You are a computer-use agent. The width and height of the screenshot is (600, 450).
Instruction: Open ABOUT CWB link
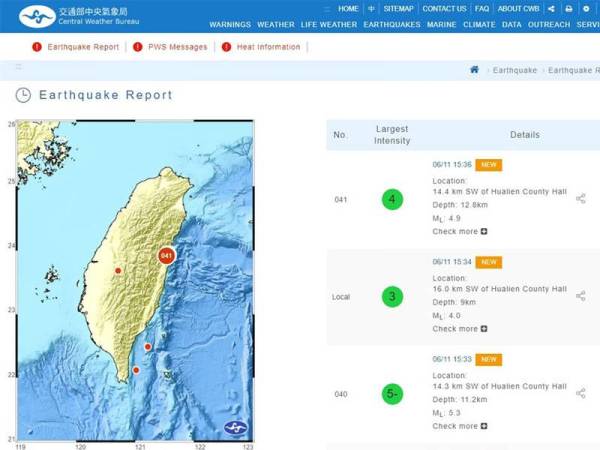tap(518, 9)
